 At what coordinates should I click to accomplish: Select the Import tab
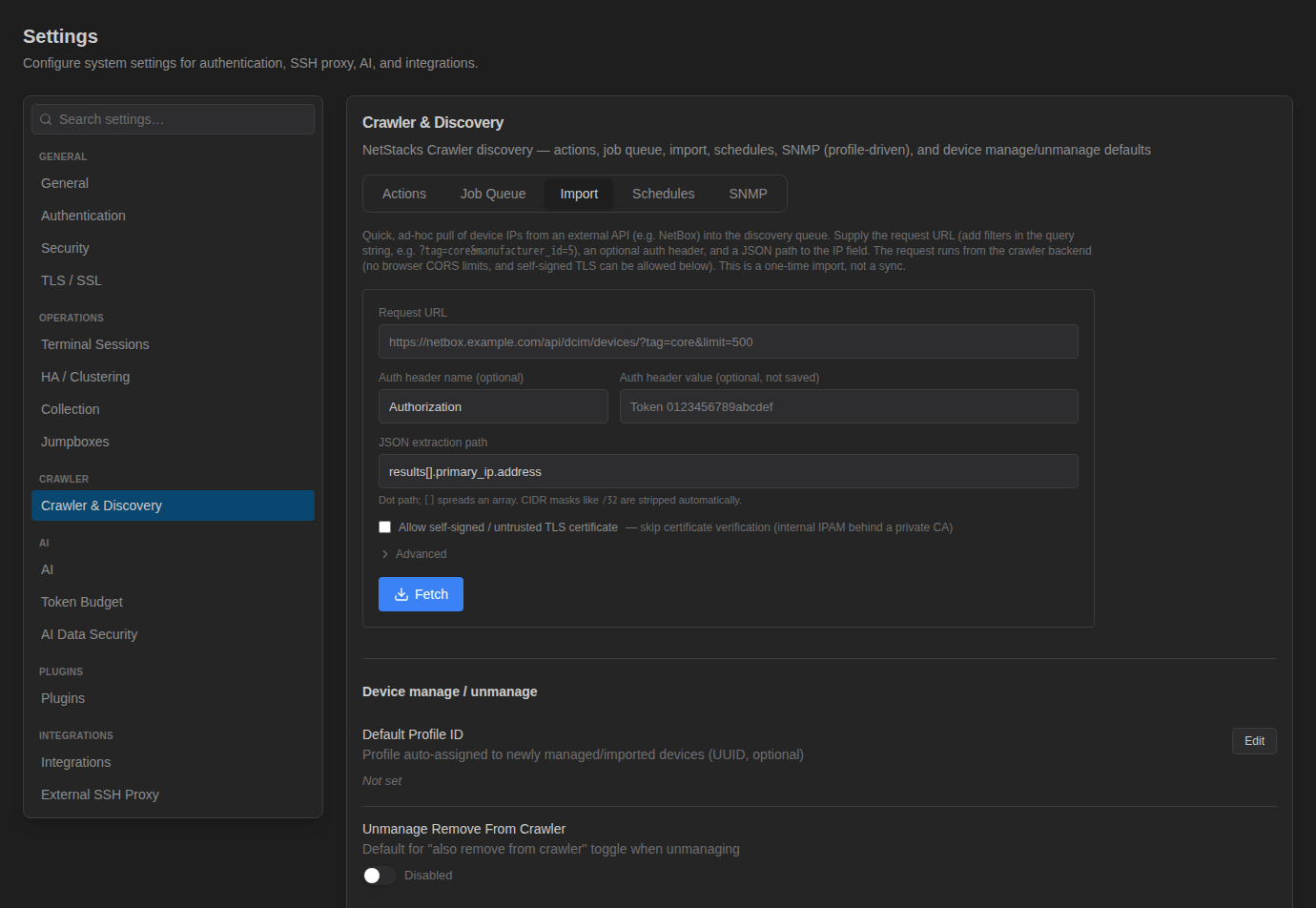click(579, 194)
